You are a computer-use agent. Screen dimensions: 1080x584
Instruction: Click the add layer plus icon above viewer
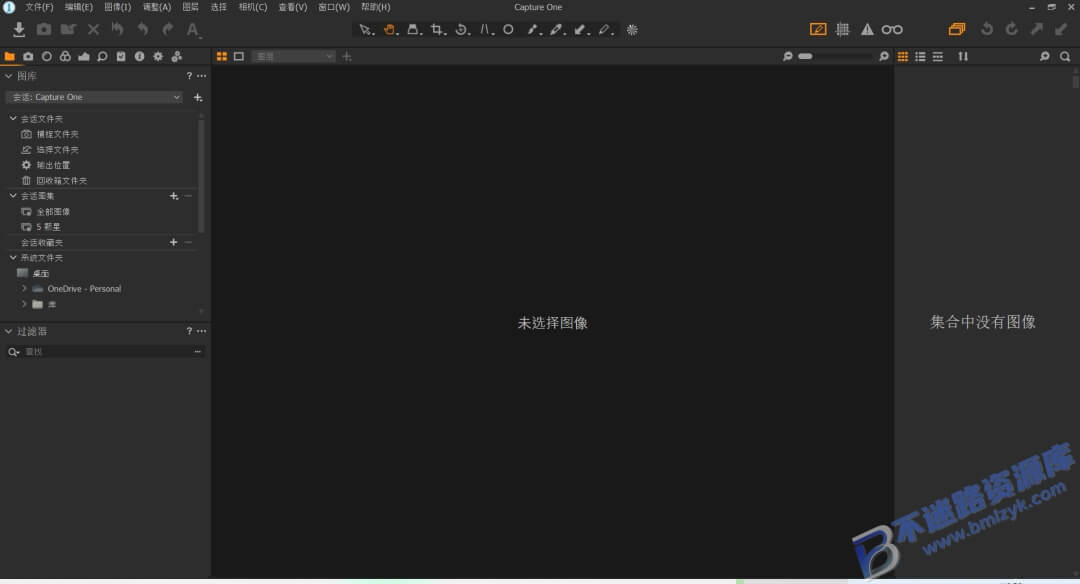(347, 56)
